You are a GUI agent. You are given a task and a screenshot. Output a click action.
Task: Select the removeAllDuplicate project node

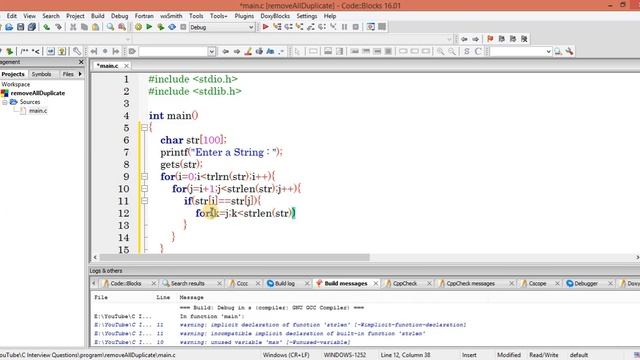(x=38, y=93)
